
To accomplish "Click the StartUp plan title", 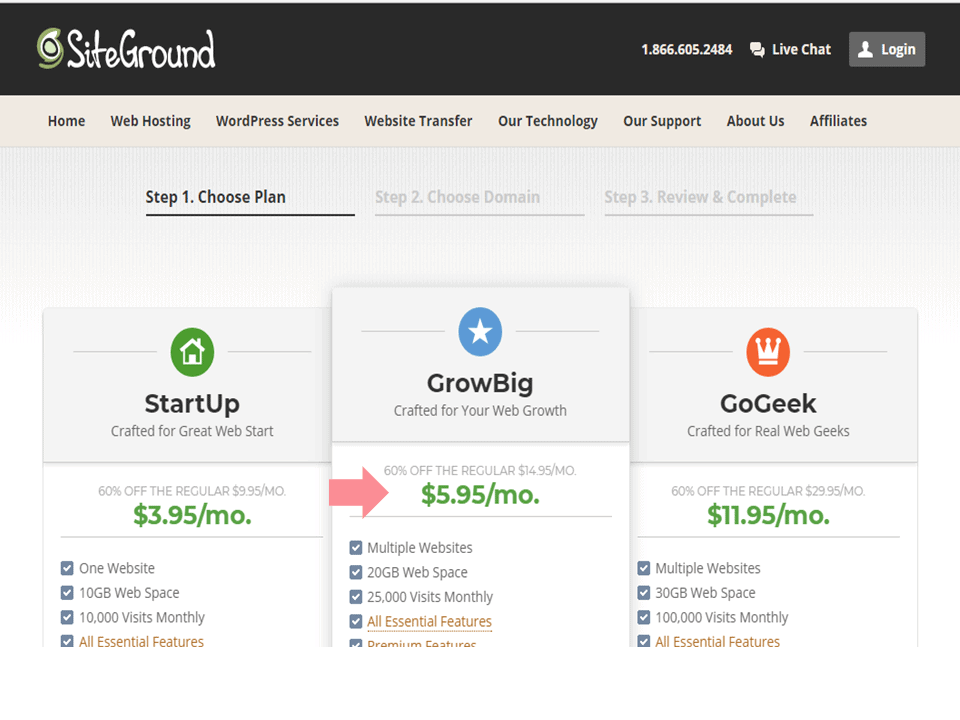I will click(192, 403).
